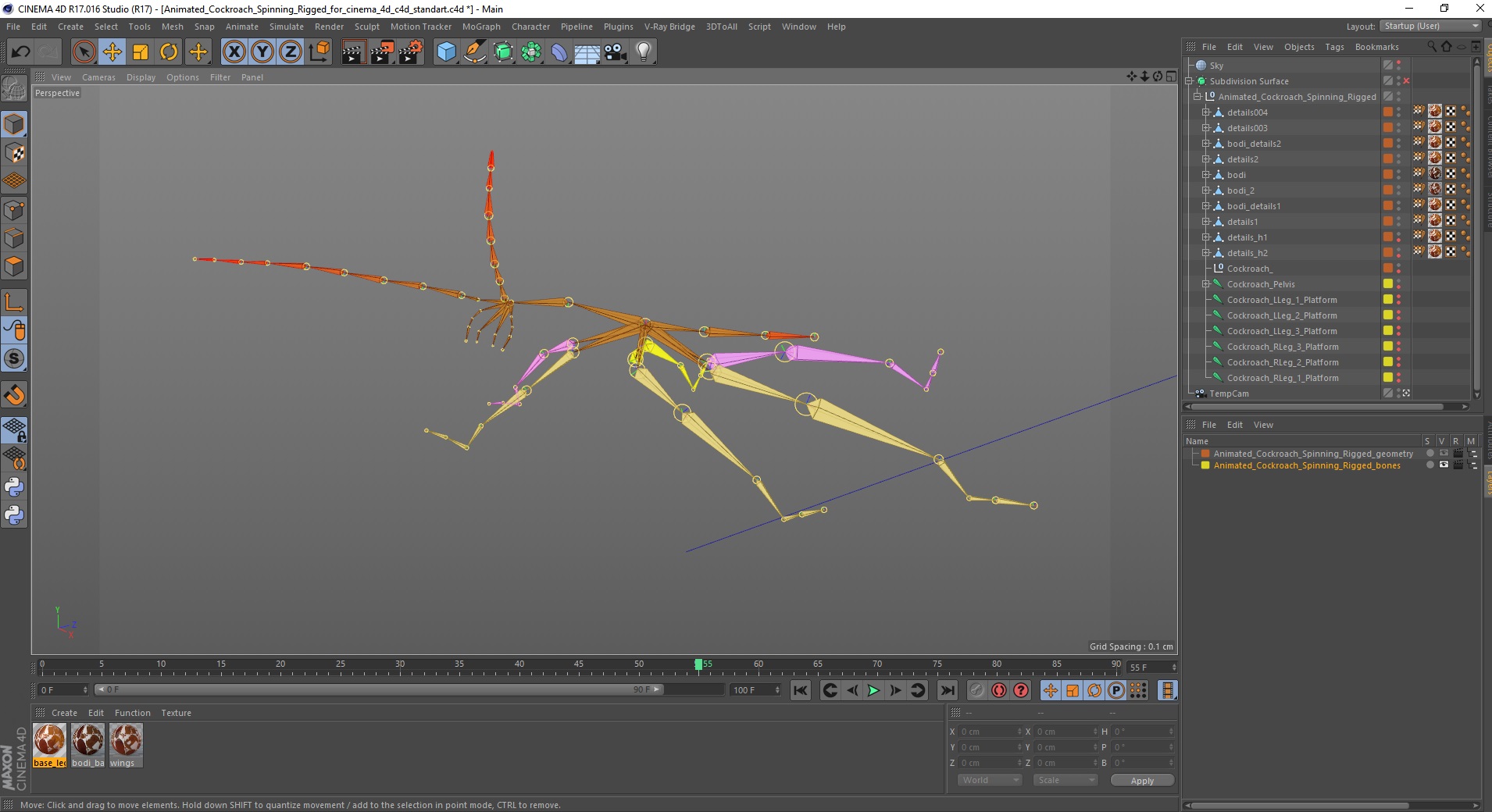Select Cockroach_LLeg_1_Platform object
This screenshot has width=1492, height=812.
click(x=1281, y=300)
